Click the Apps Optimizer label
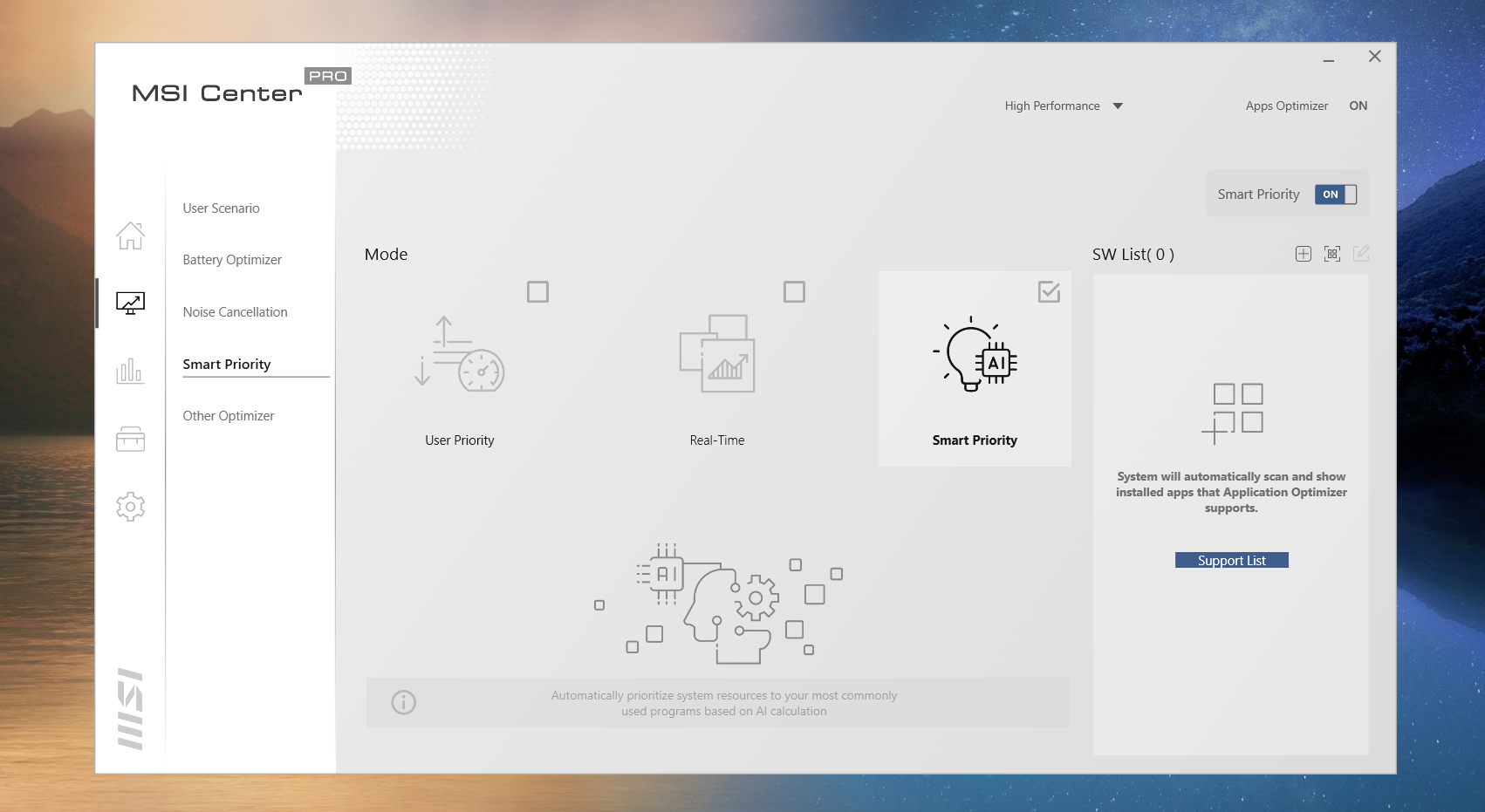Screen dimensions: 1485x812 1287,106
